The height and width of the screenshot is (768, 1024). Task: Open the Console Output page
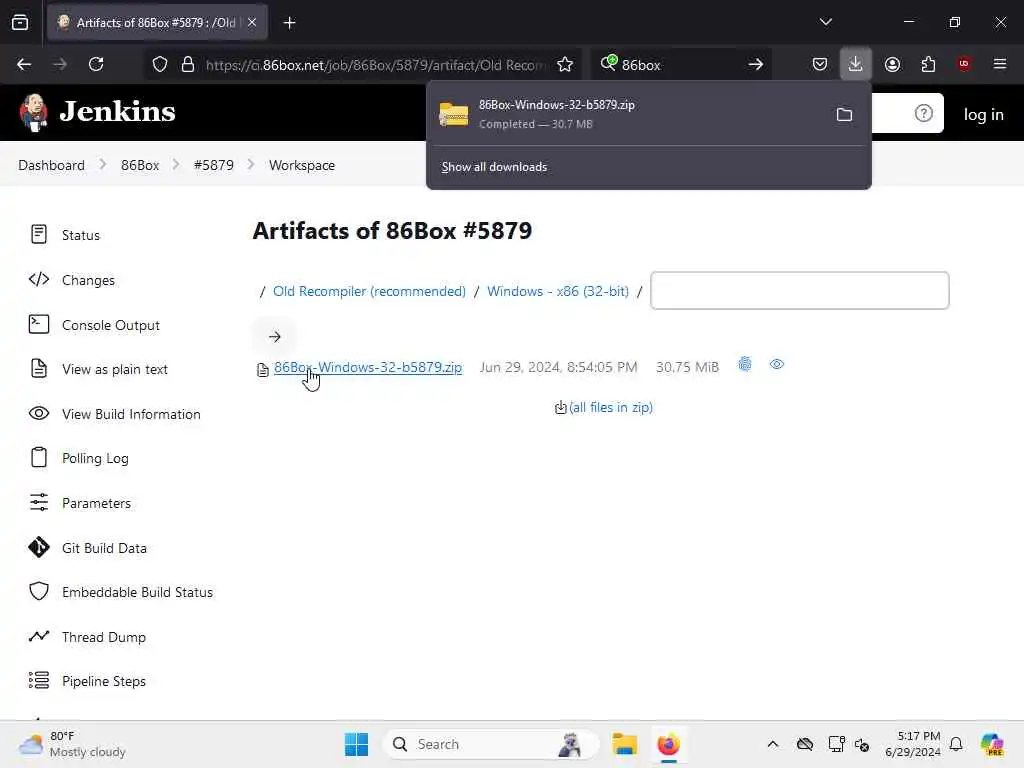coord(110,325)
